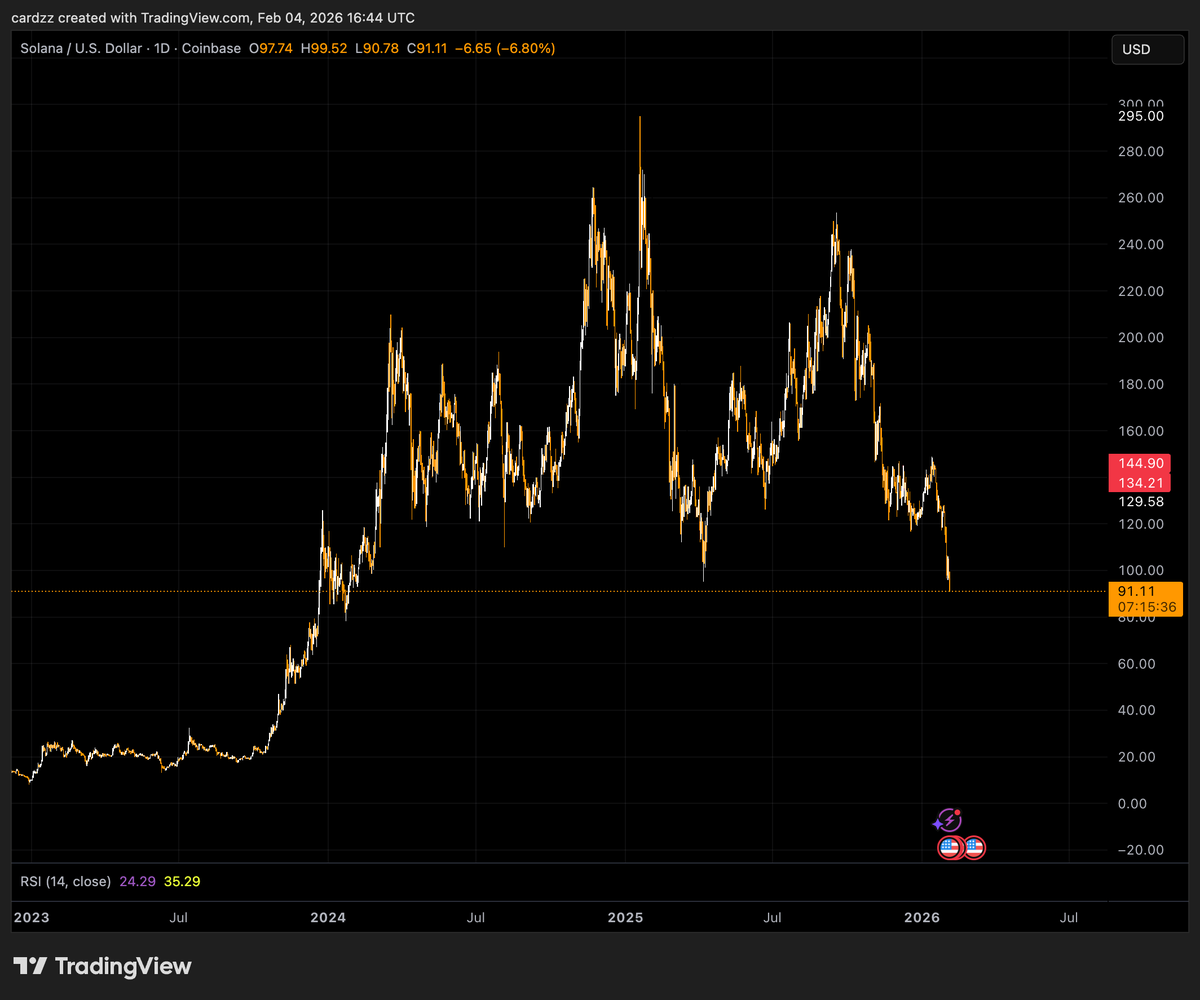Open the purple lightning latest-updates icon

click(947, 821)
